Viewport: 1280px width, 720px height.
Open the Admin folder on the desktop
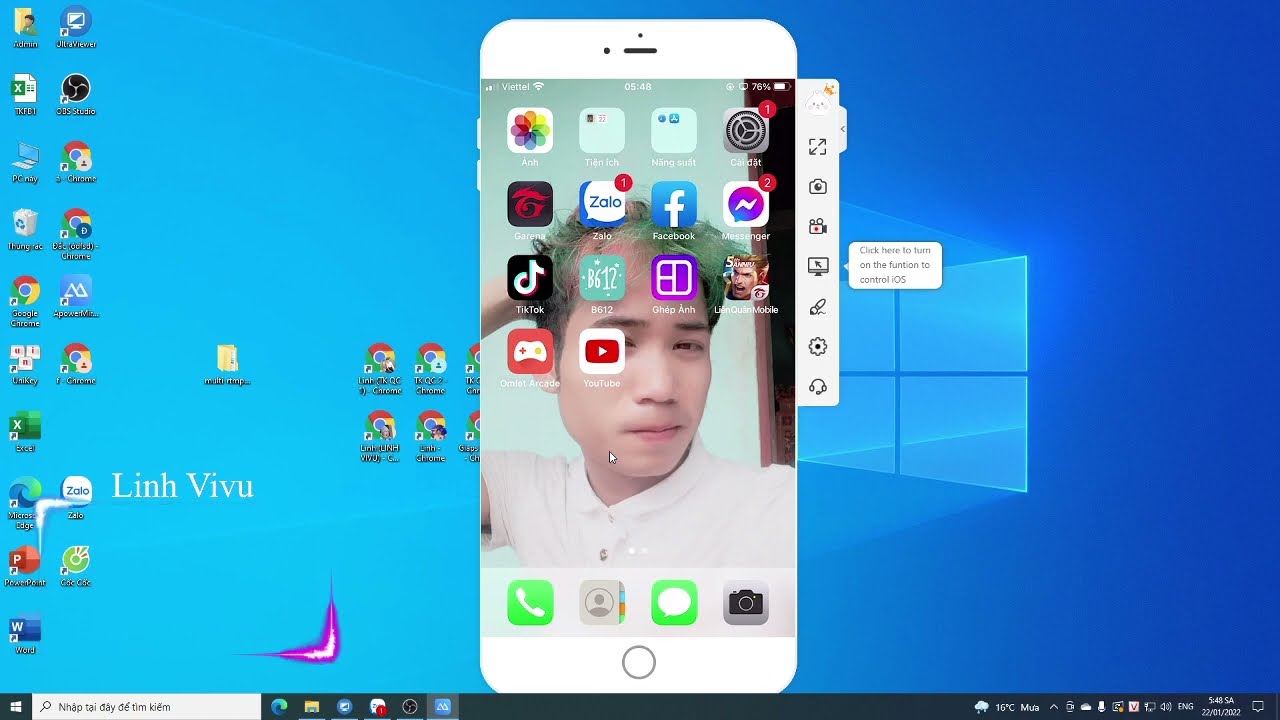click(x=25, y=29)
